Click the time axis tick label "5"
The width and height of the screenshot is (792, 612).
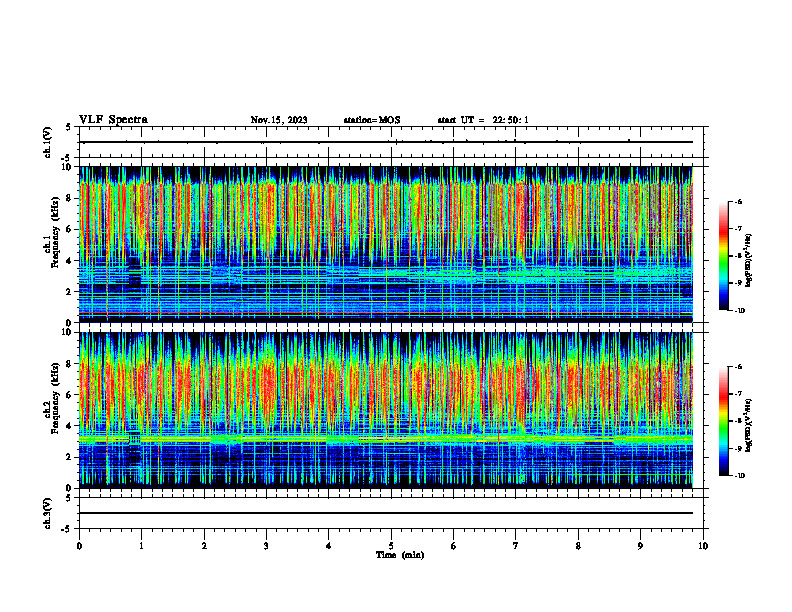391,546
